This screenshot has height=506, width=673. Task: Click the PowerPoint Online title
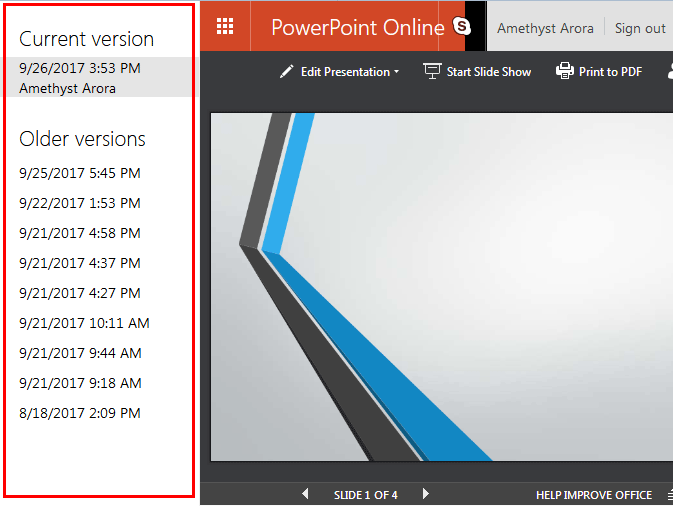tap(357, 27)
